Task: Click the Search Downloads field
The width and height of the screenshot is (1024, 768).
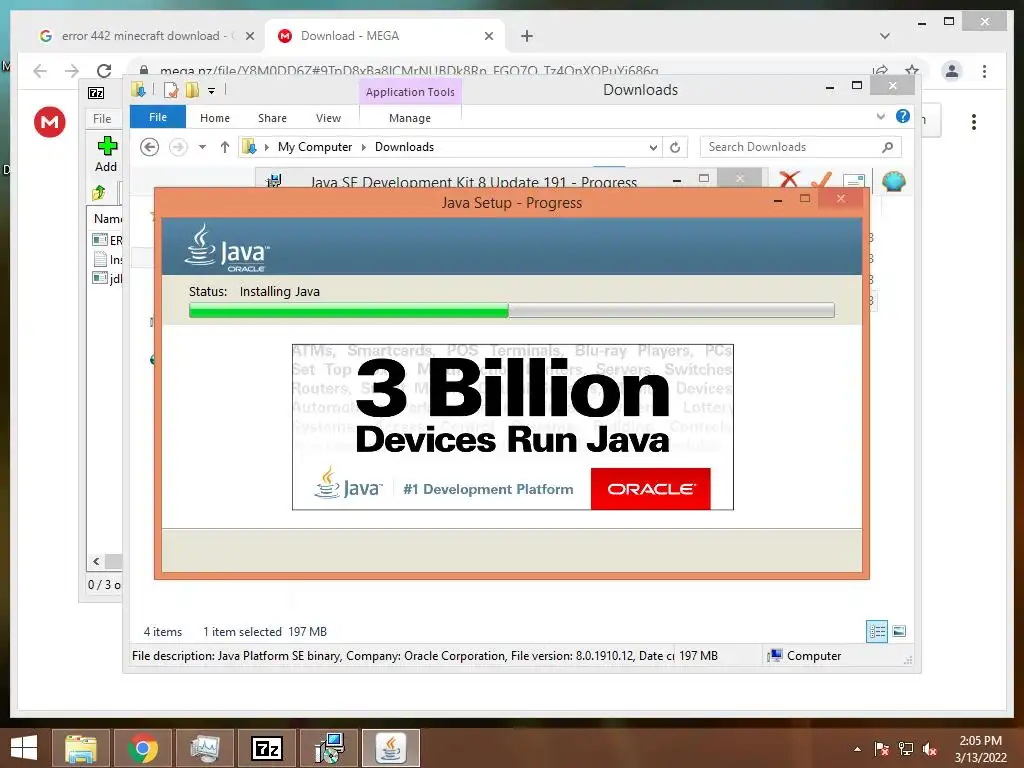Action: (800, 147)
